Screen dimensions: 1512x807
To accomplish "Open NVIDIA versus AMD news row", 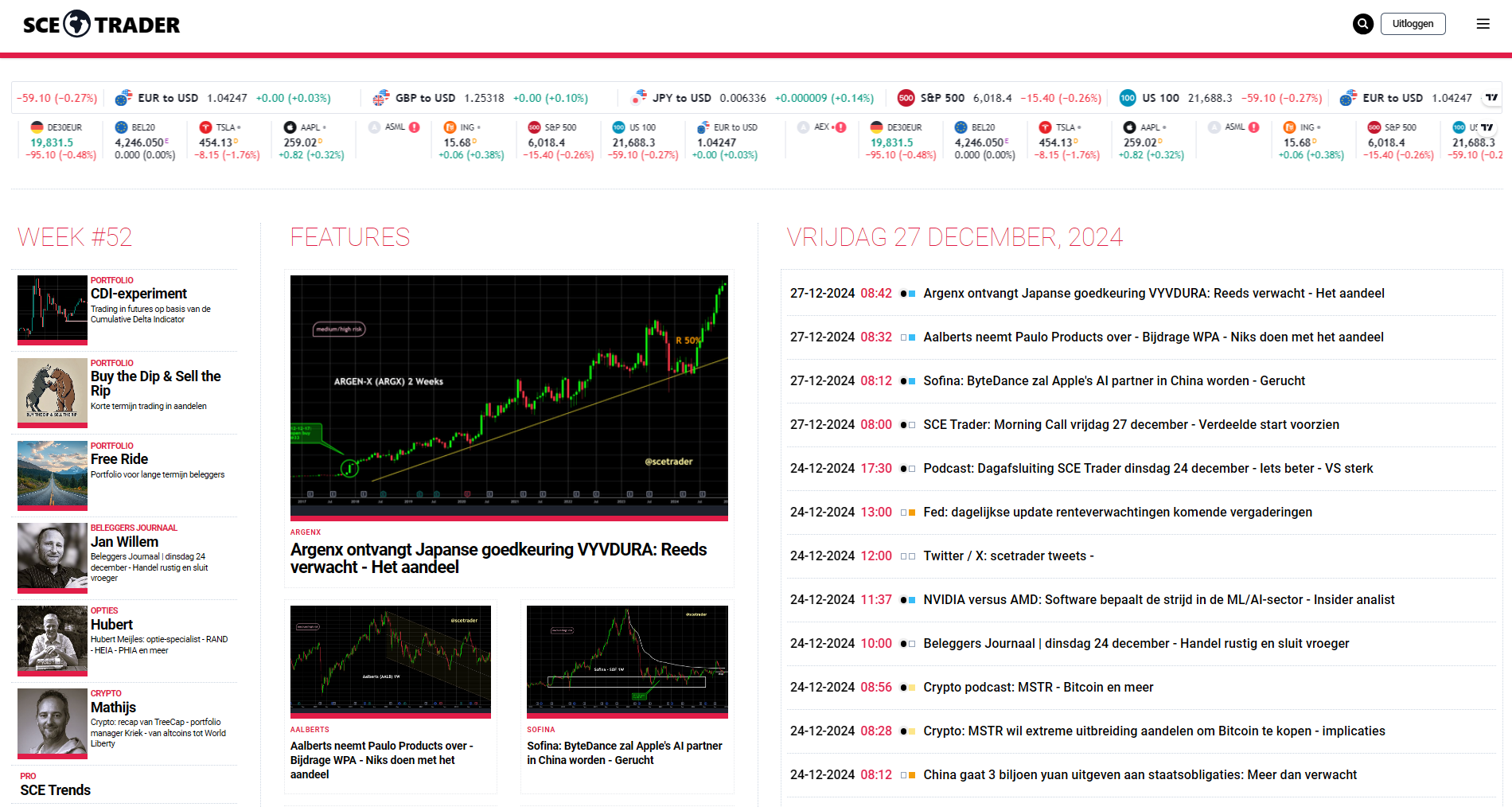I will [1159, 600].
